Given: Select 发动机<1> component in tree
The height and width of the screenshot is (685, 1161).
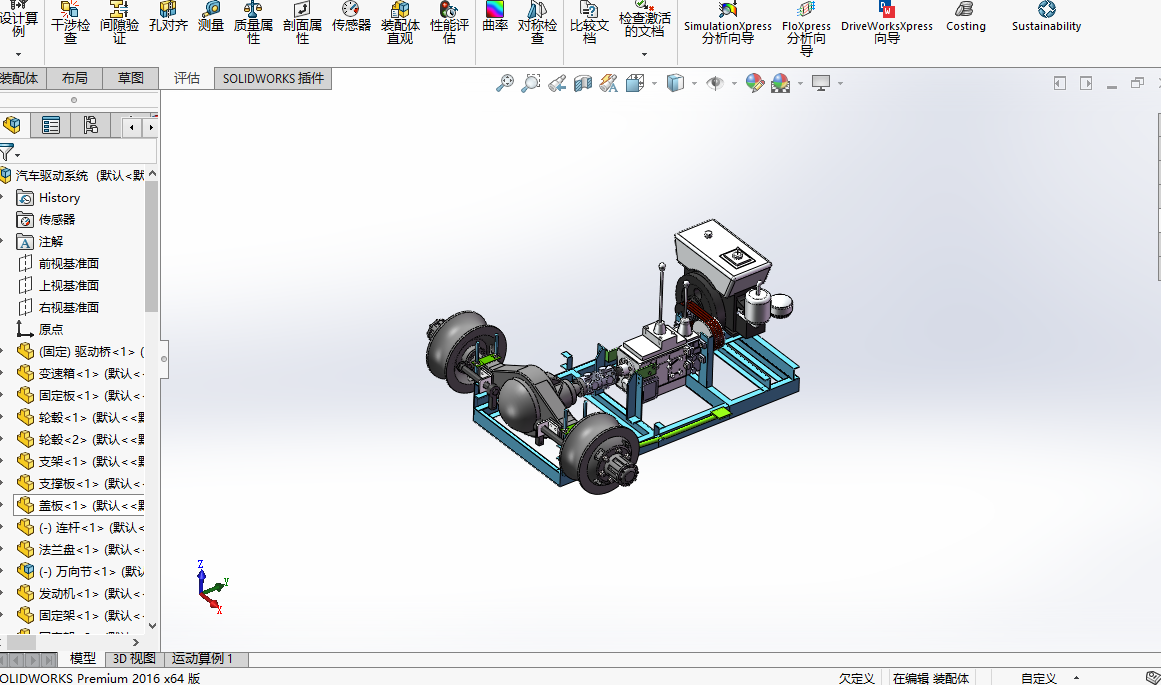Looking at the screenshot, I should [80, 593].
